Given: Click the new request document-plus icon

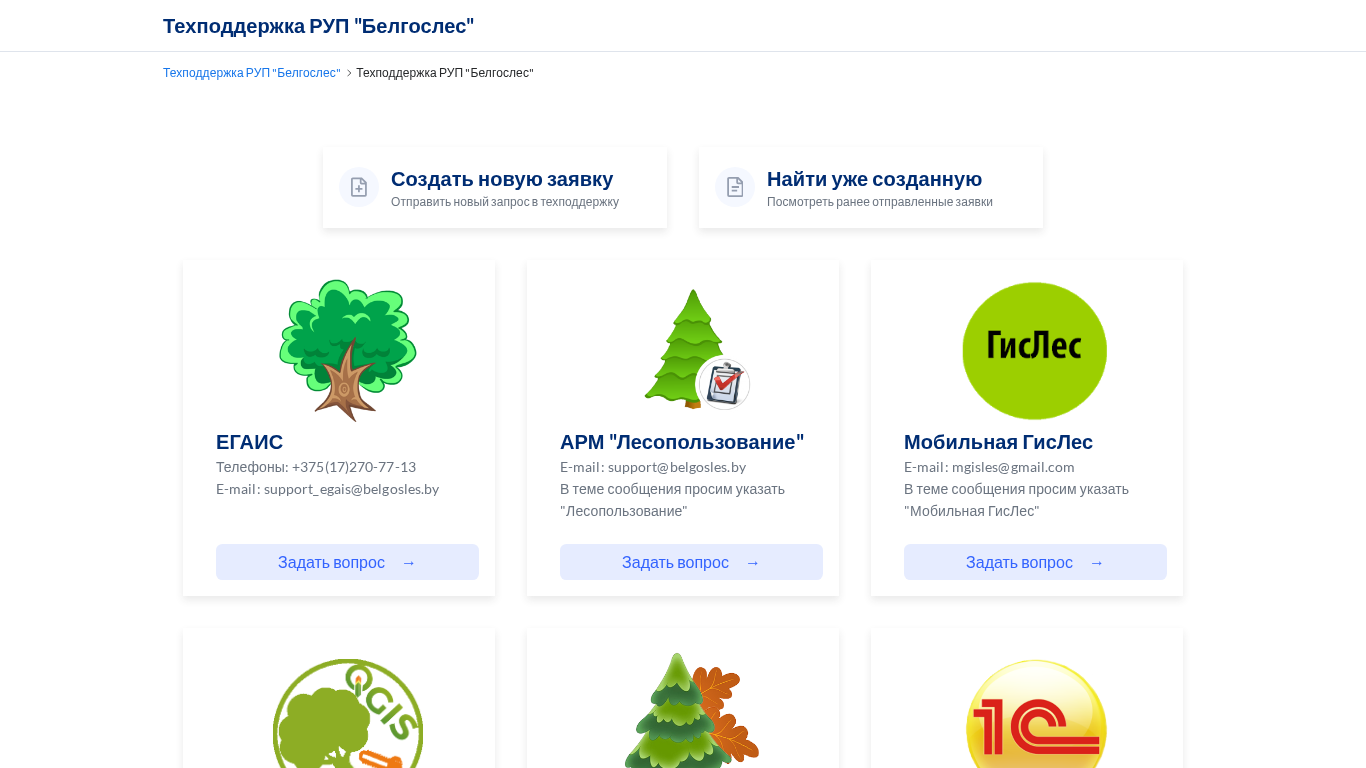Looking at the screenshot, I should (x=359, y=187).
